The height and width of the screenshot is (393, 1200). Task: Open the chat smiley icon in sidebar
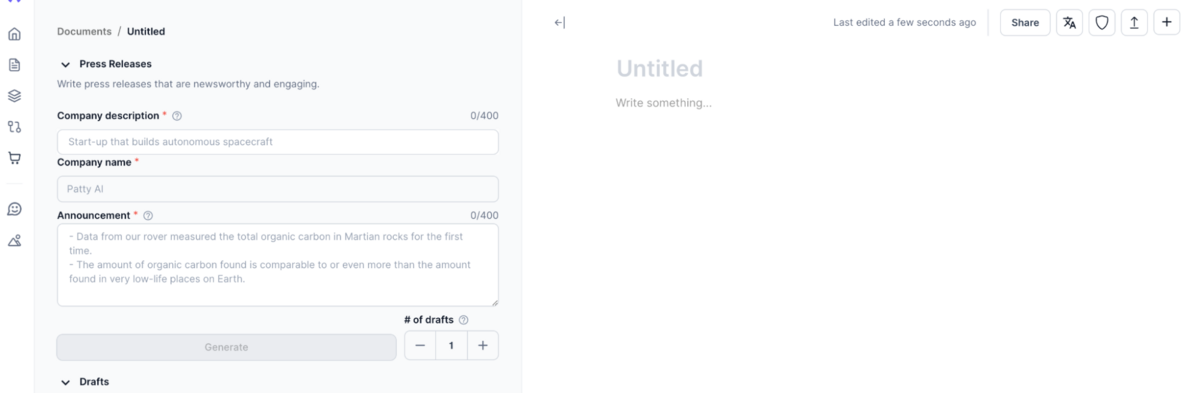[x=14, y=209]
